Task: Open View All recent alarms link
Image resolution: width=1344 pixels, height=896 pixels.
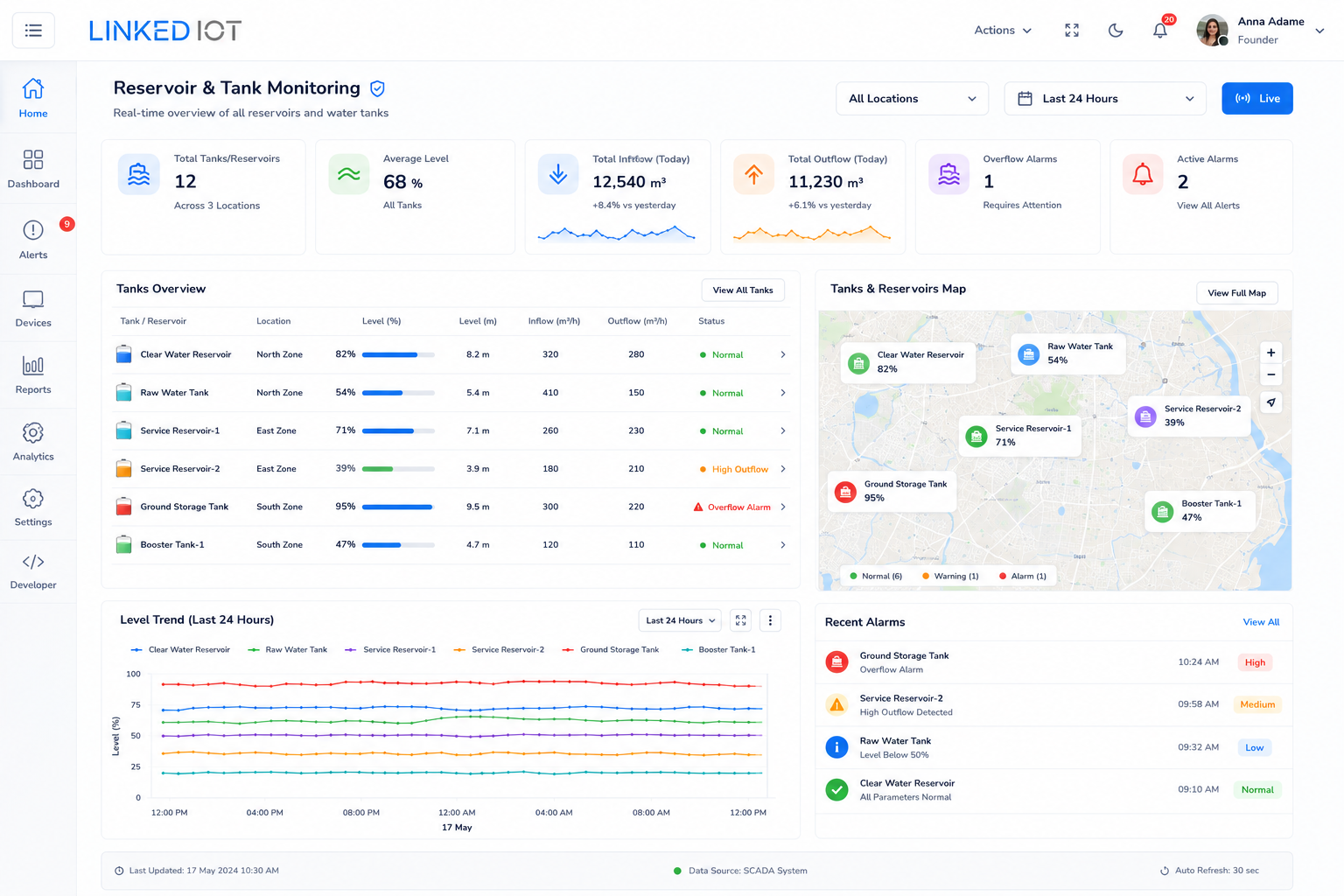Action: [x=1261, y=622]
